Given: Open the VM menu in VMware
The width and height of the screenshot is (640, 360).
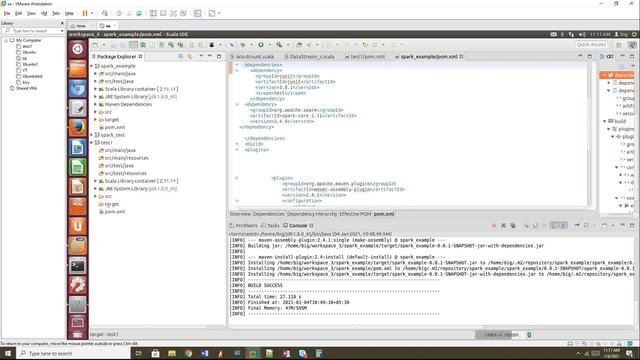Looking at the screenshot, I should coord(44,13).
